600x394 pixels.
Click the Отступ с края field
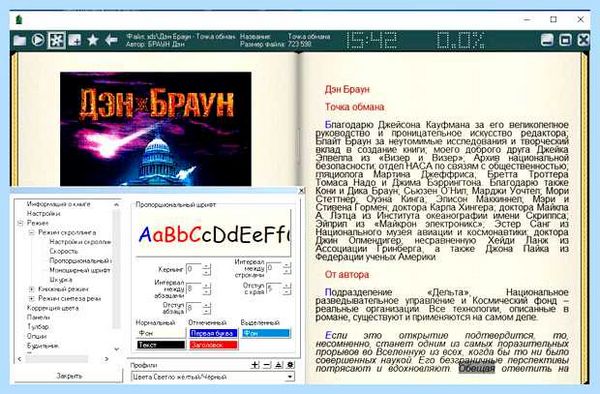click(x=274, y=289)
